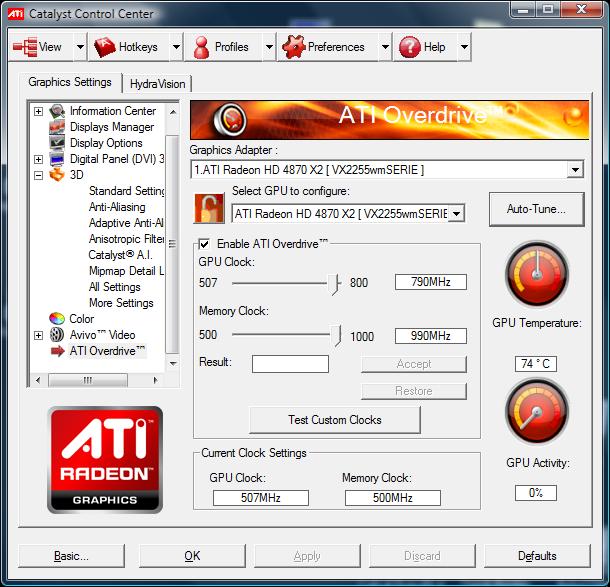Image resolution: width=610 pixels, height=587 pixels.
Task: Collapse the 3D tree node
Action: pyautogui.click(x=38, y=175)
